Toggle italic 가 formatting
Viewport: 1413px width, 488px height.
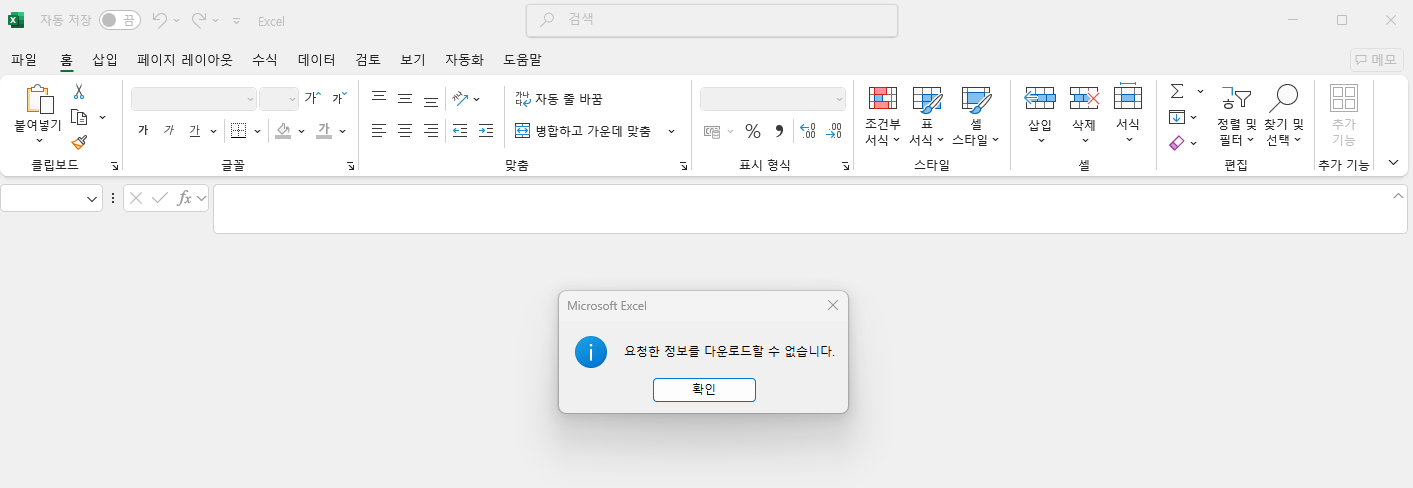pyautogui.click(x=169, y=130)
